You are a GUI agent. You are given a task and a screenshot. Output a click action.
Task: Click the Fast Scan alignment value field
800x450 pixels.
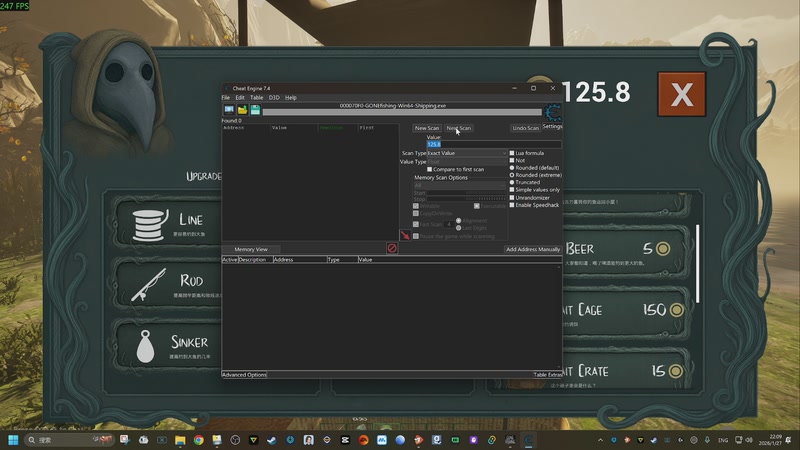(x=449, y=224)
